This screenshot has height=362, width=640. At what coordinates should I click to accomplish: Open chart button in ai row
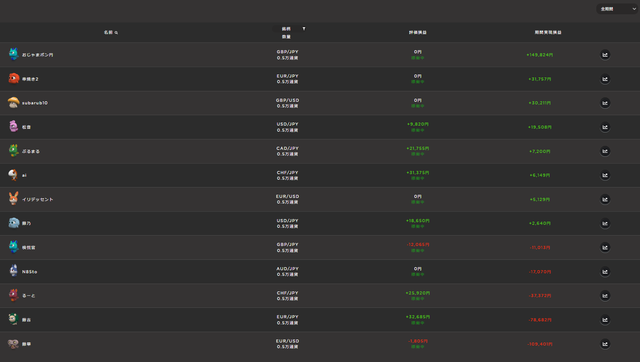click(605, 175)
